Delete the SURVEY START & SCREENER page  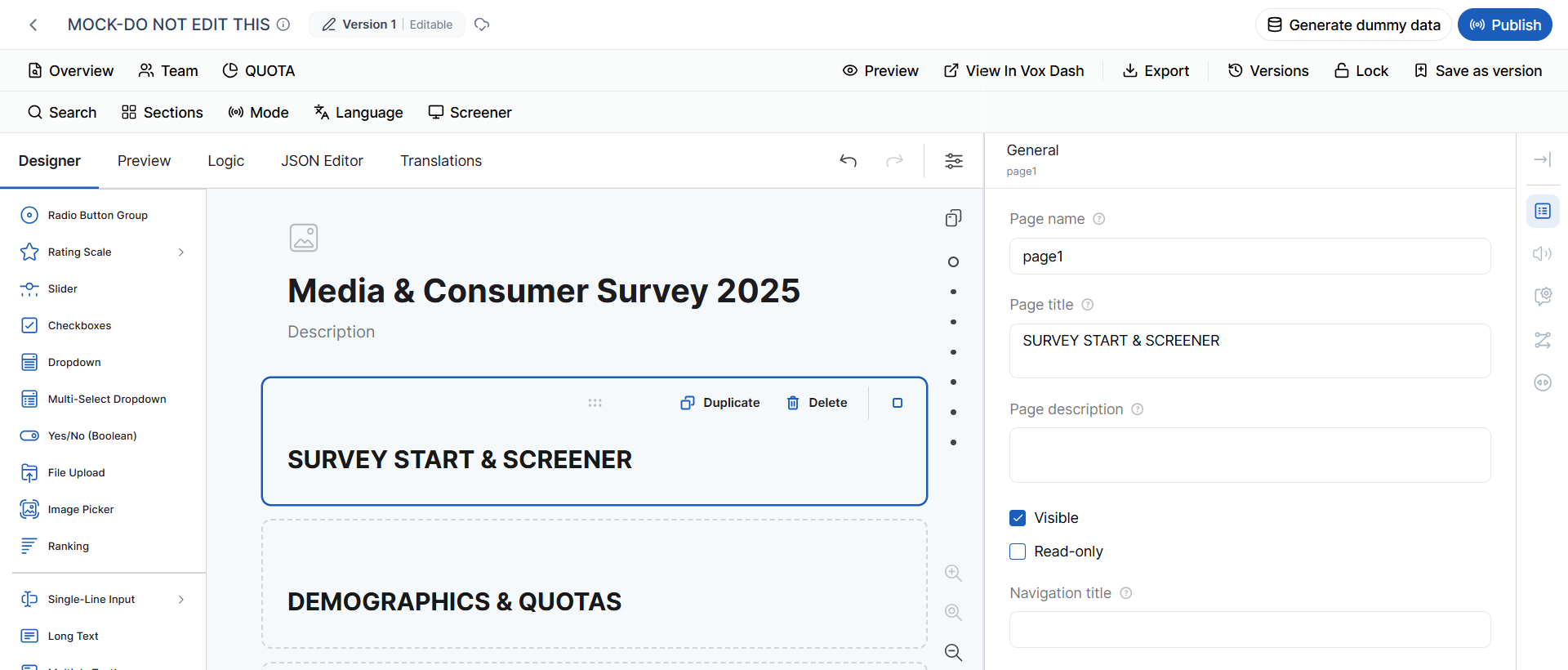817,403
